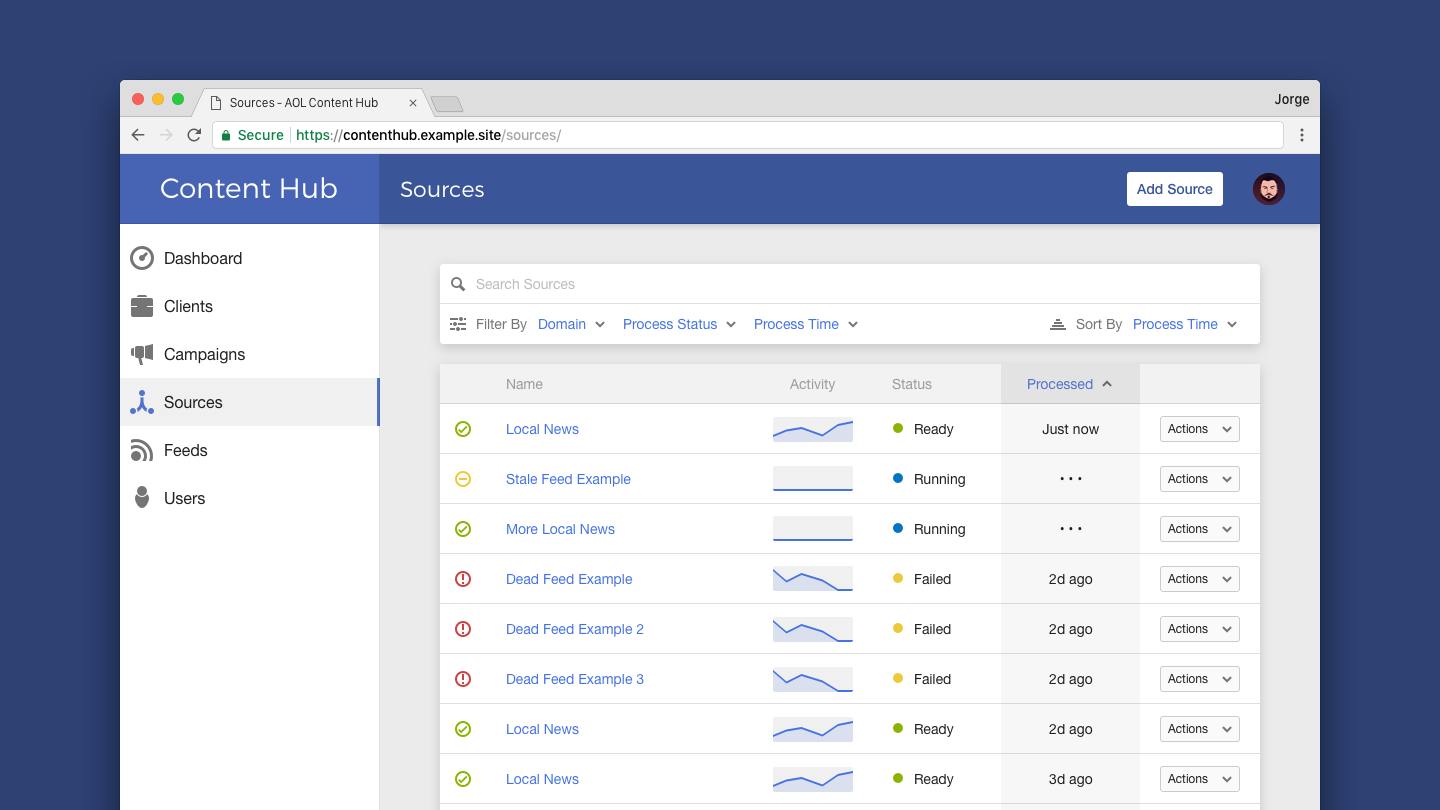1440x810 pixels.
Task: Click the Feeds RSS icon
Action: click(x=142, y=450)
